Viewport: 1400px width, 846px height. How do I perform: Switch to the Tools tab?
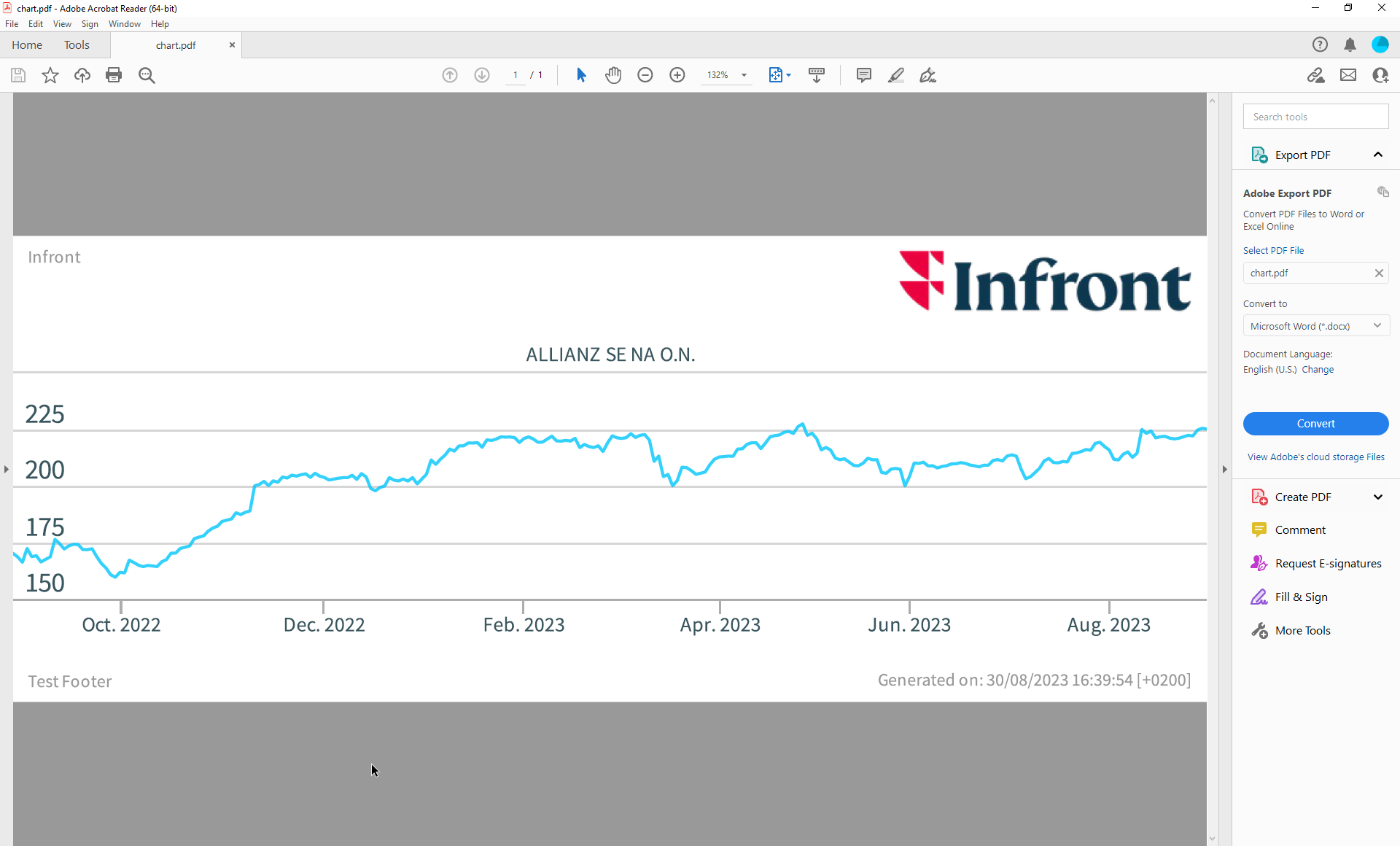coord(77,45)
